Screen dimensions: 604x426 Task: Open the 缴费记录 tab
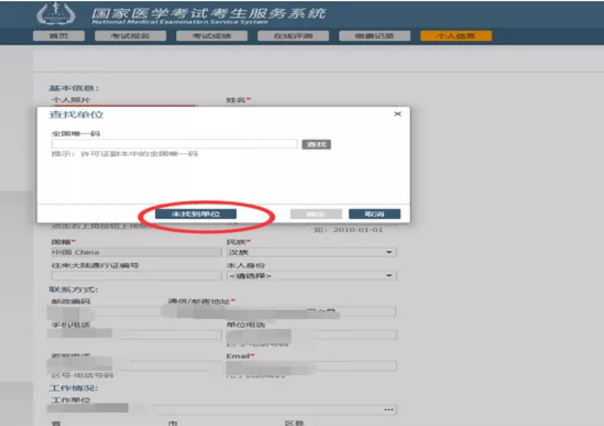[367, 35]
